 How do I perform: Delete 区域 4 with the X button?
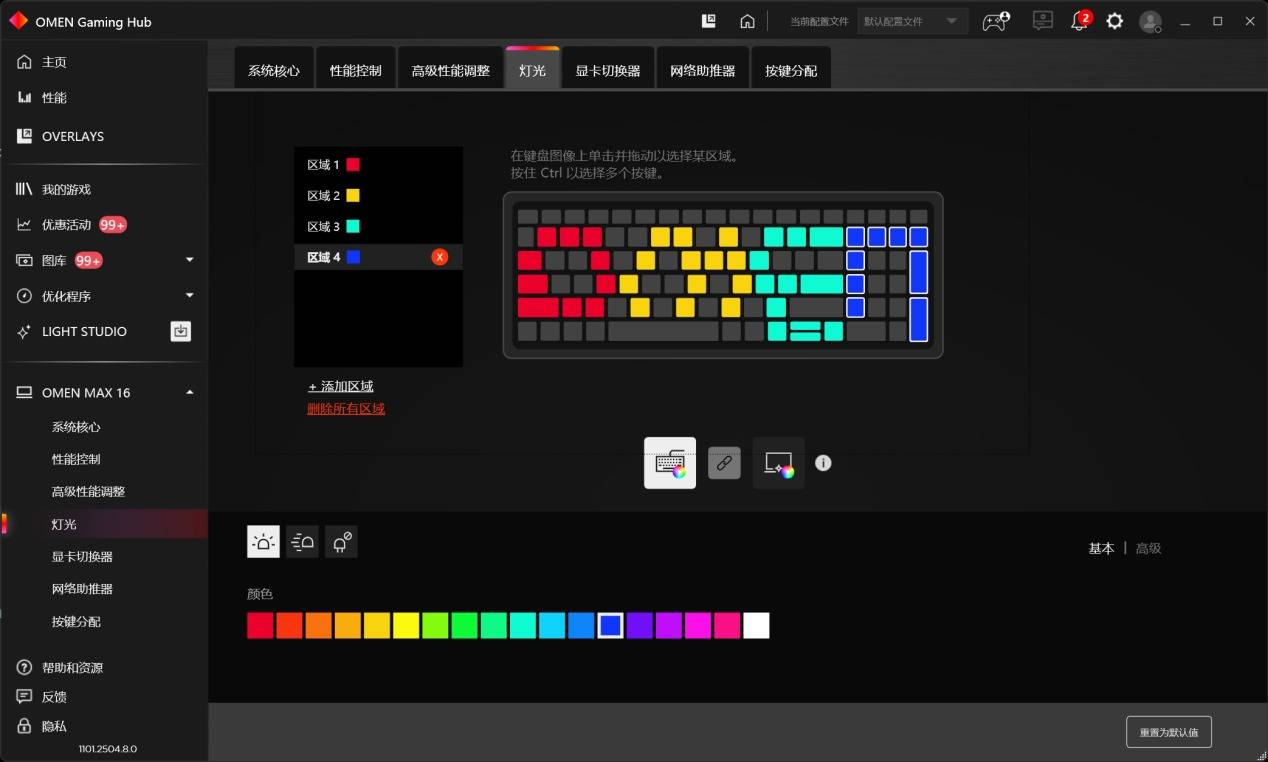point(439,257)
